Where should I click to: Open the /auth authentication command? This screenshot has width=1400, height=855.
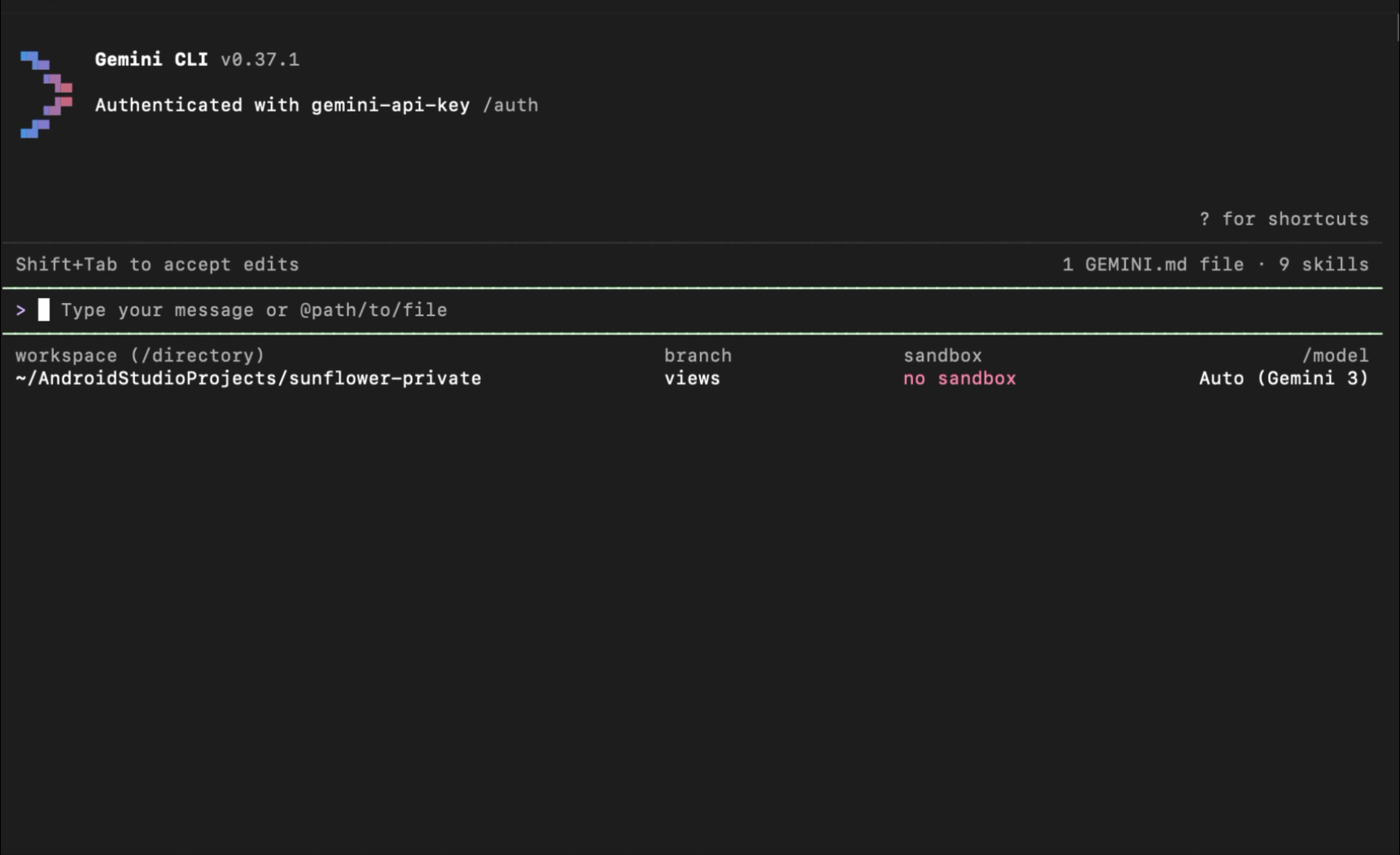[511, 104]
